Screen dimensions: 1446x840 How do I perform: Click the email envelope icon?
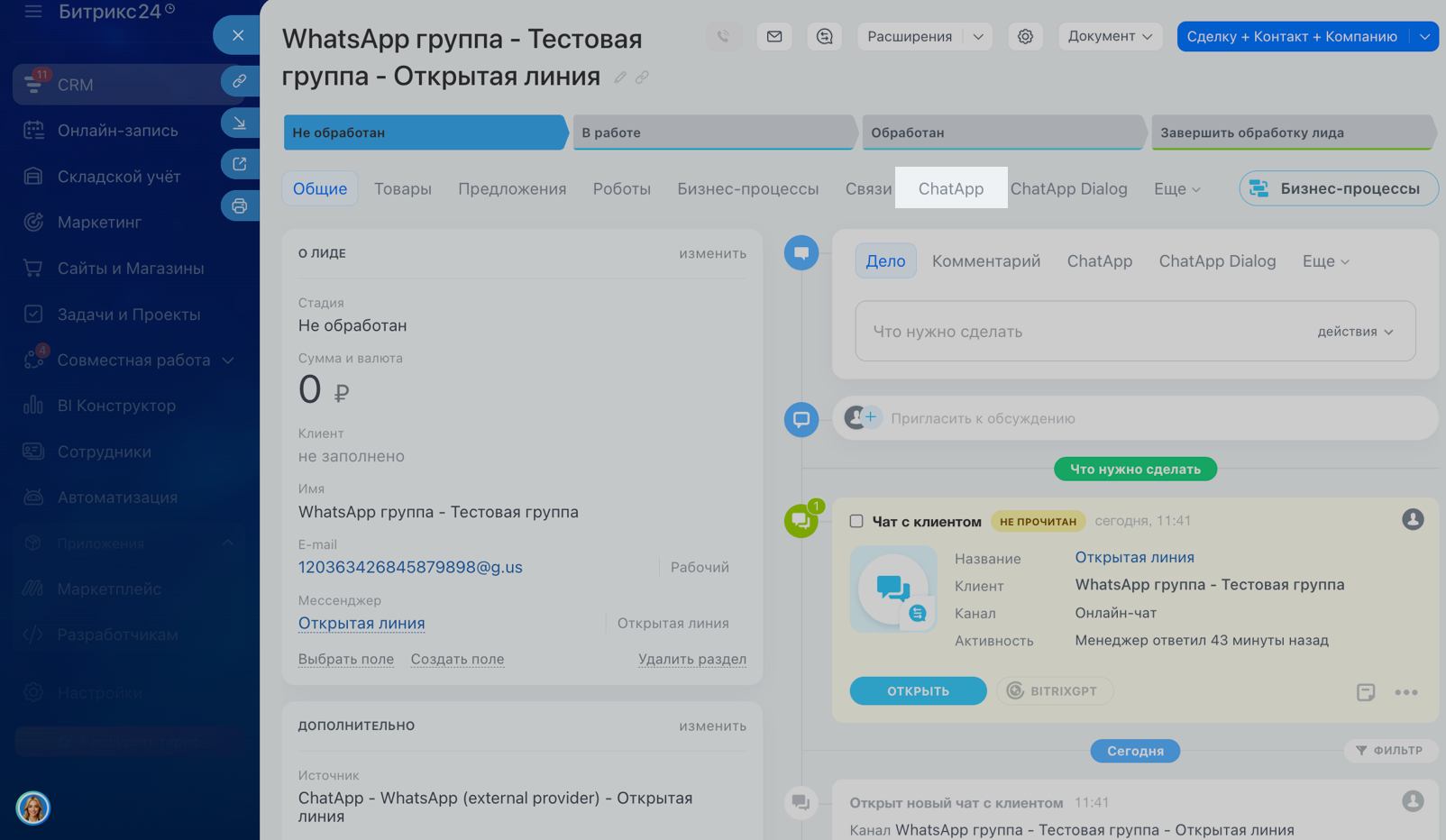coord(774,37)
